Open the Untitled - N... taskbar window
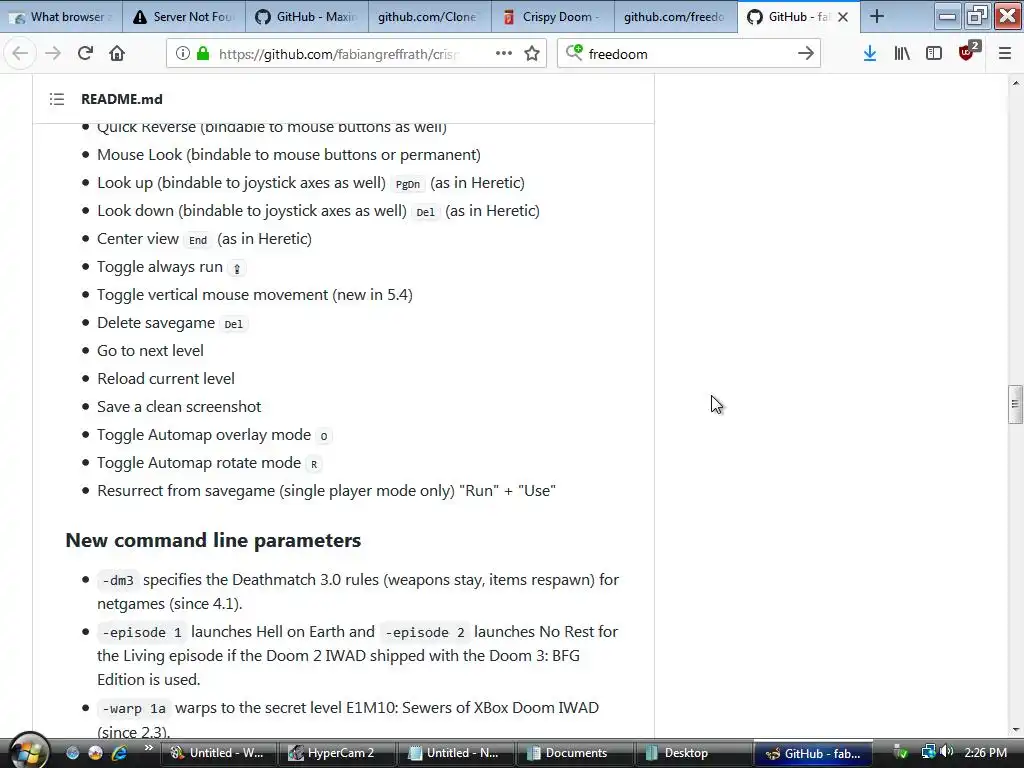The width and height of the screenshot is (1024, 768). [x=455, y=753]
